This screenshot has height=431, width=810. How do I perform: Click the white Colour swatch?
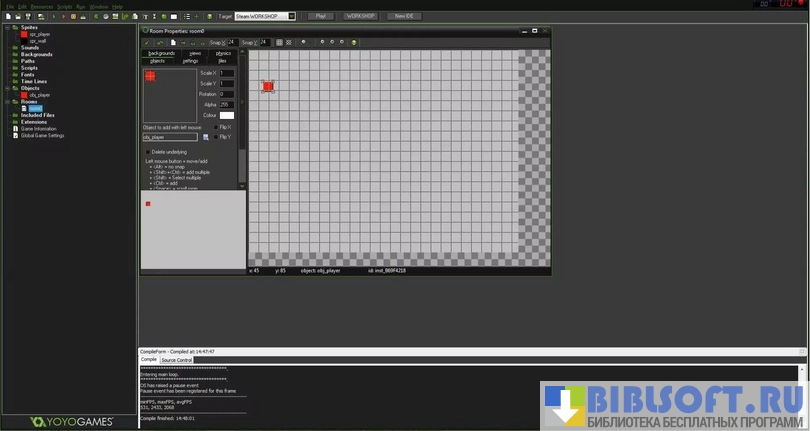pyautogui.click(x=227, y=116)
